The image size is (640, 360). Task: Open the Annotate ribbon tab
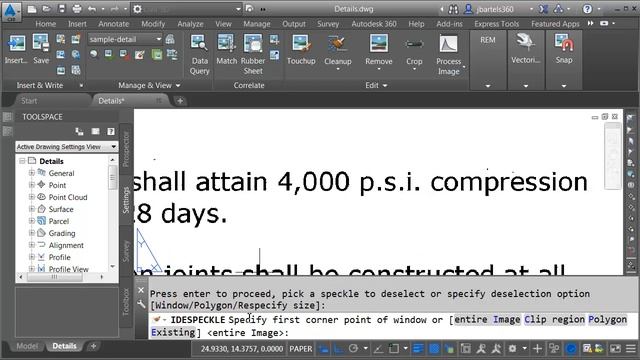coord(113,24)
